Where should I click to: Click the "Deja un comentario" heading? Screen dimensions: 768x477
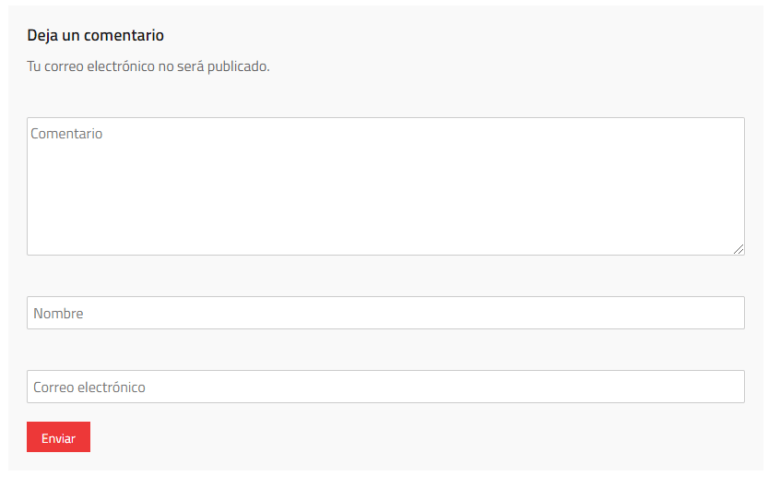tap(95, 35)
